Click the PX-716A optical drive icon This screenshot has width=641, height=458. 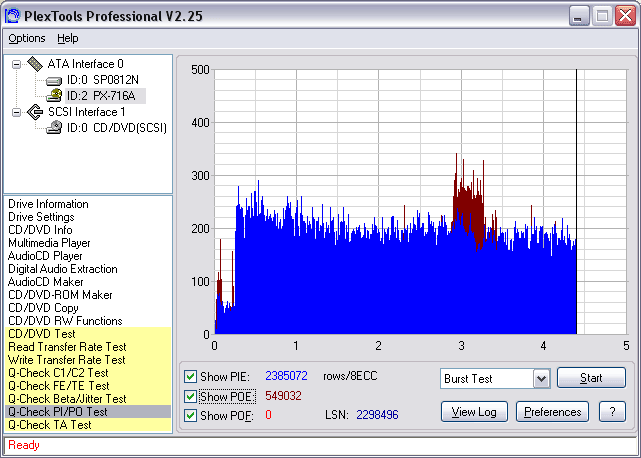click(54, 96)
